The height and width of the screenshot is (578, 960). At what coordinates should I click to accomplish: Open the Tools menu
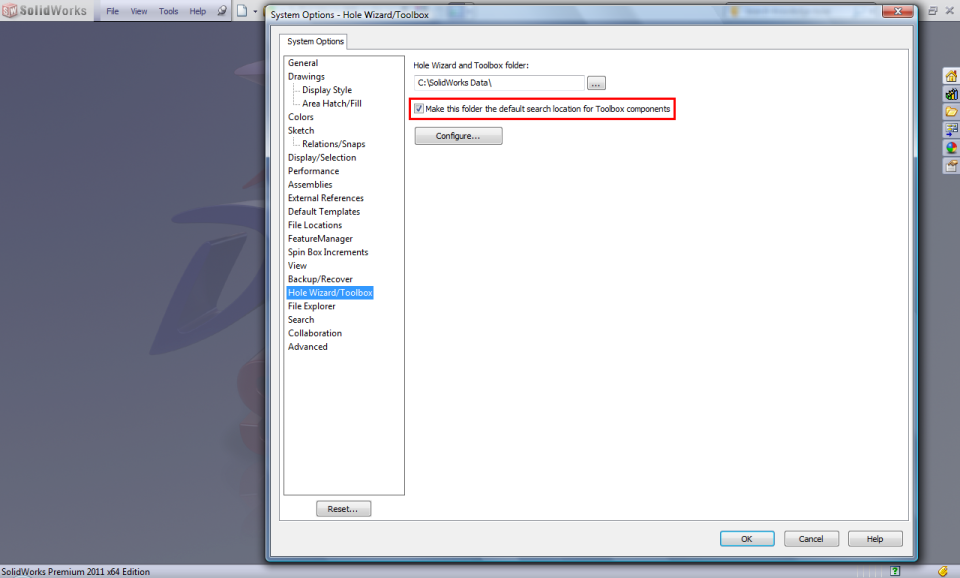168,11
